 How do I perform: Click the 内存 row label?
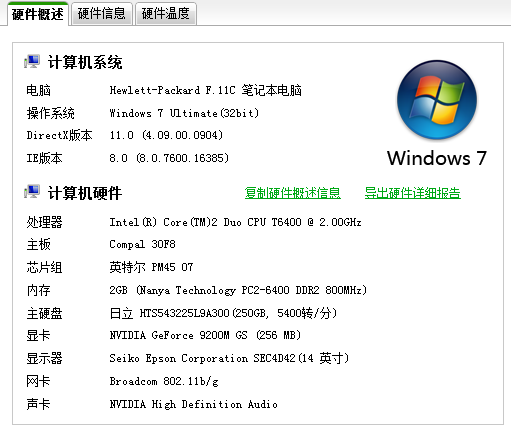point(39,290)
